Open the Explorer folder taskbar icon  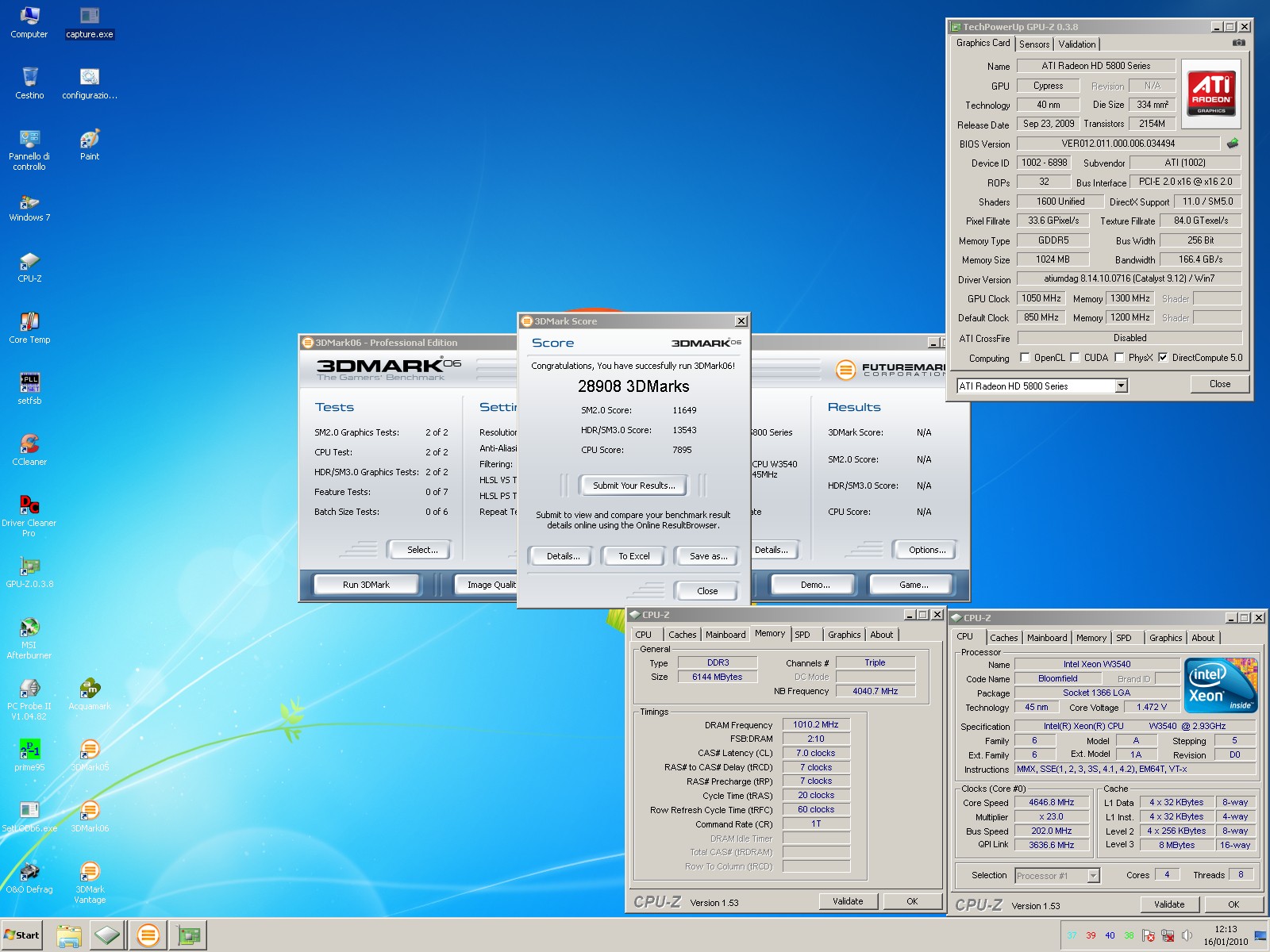point(69,935)
